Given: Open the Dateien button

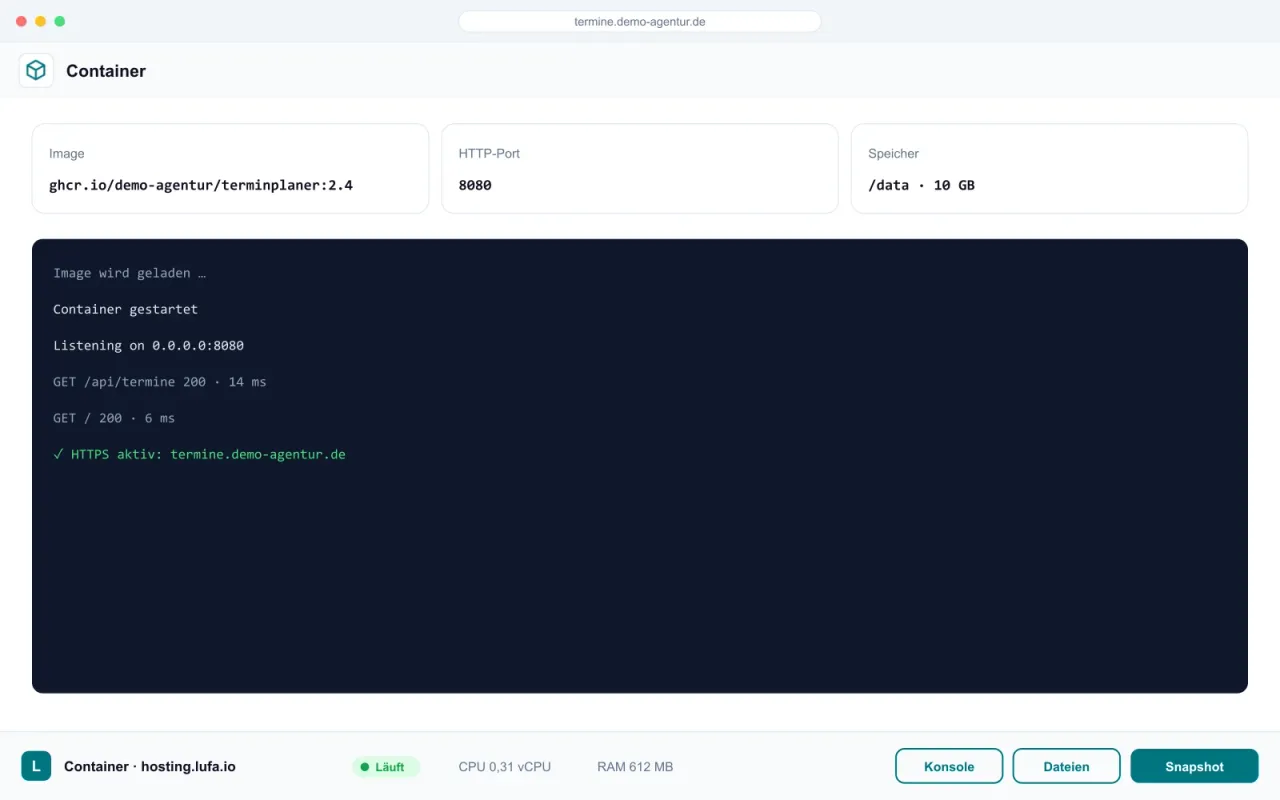Looking at the screenshot, I should point(1066,766).
